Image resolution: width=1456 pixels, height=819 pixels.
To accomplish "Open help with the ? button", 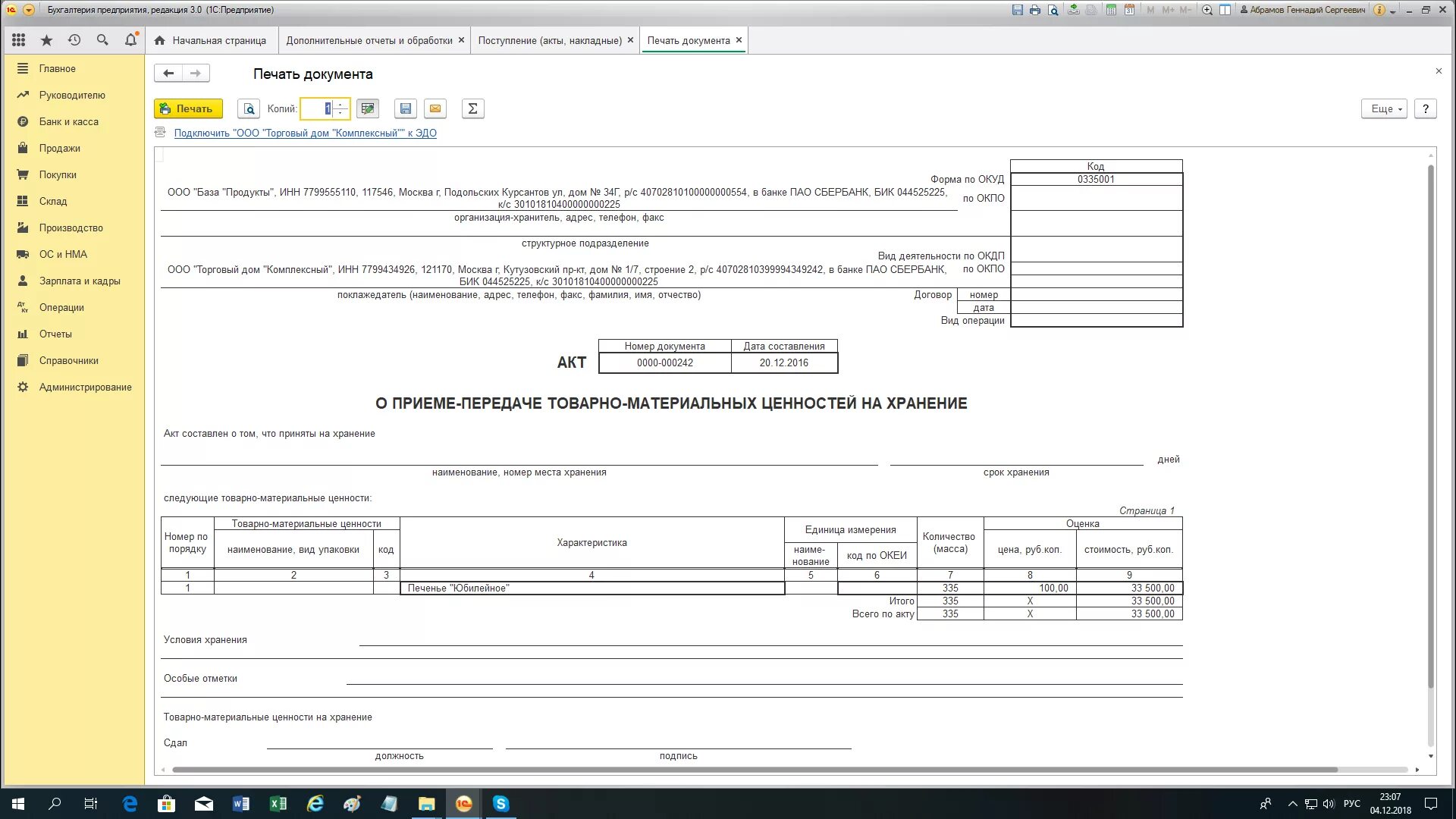I will pos(1426,108).
